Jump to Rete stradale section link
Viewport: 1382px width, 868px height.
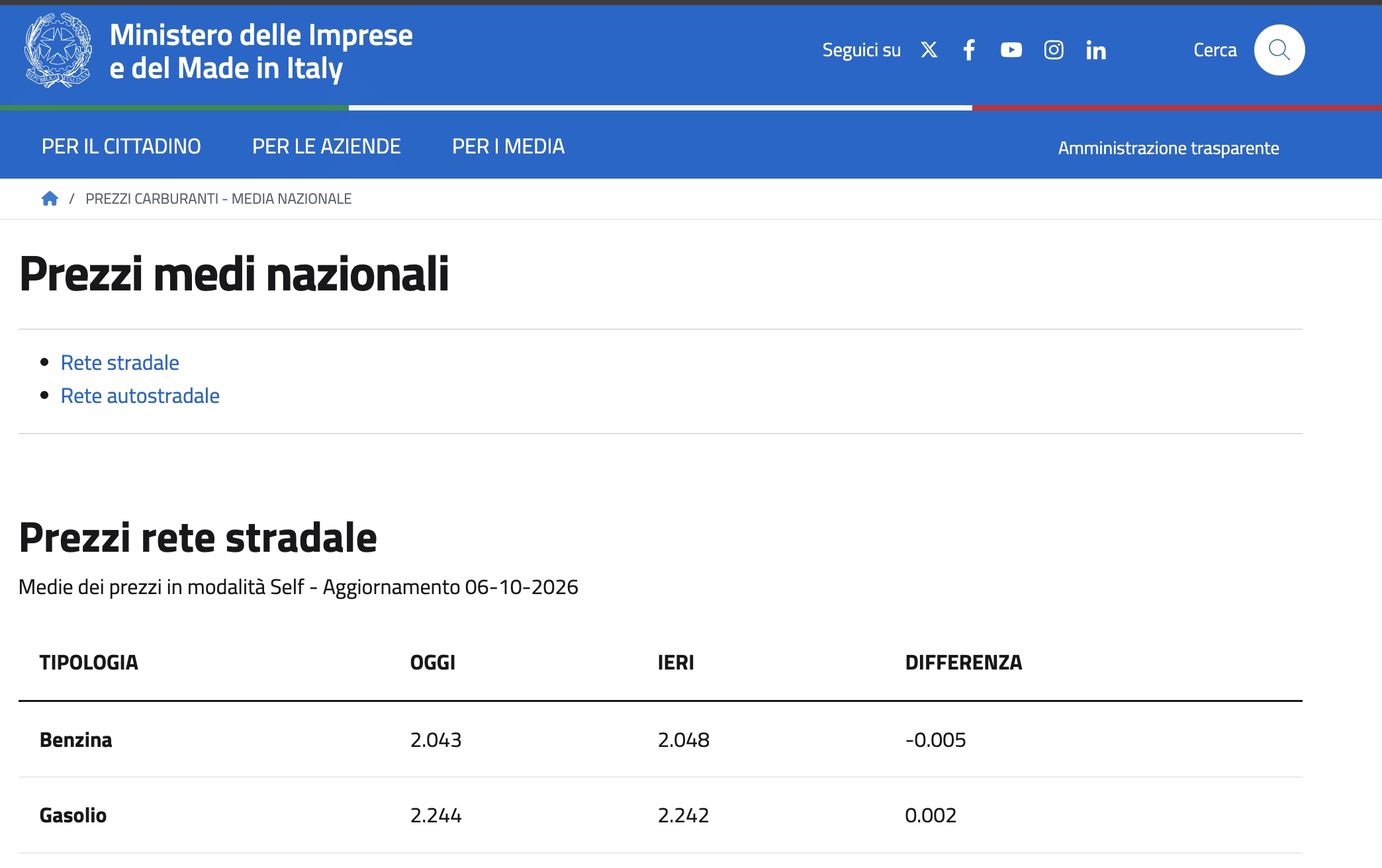(x=120, y=363)
